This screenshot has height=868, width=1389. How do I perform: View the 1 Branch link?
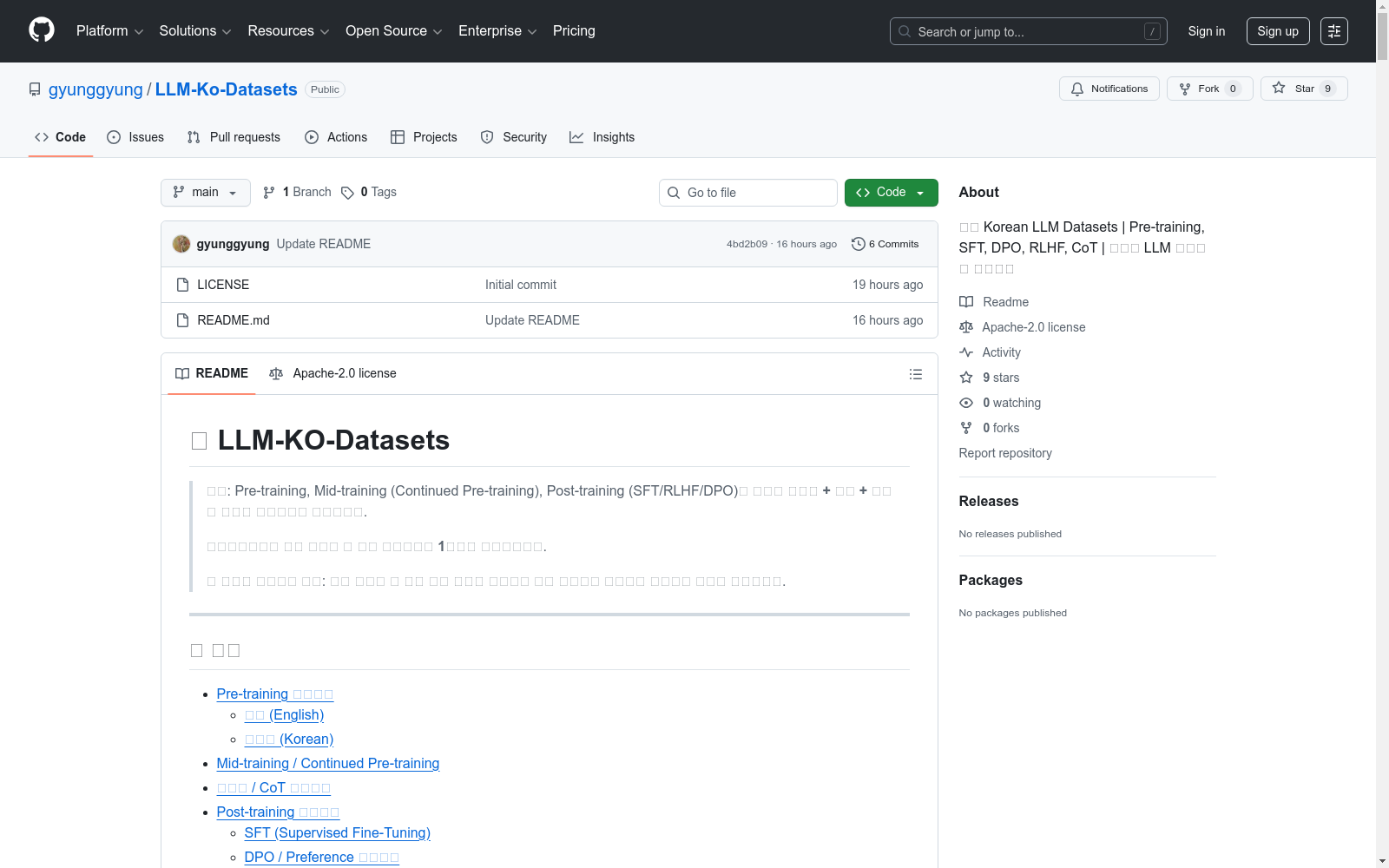(x=297, y=193)
